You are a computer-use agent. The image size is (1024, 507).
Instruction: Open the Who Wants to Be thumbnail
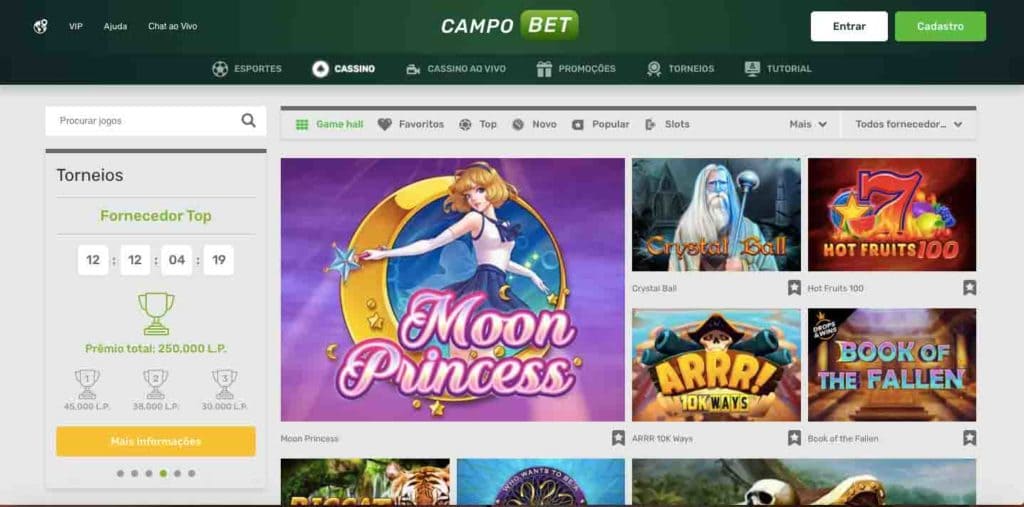point(541,482)
